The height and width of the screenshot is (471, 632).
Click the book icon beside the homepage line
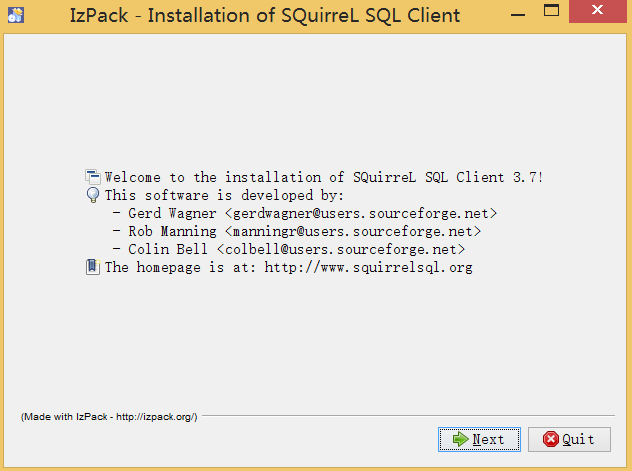click(x=93, y=267)
